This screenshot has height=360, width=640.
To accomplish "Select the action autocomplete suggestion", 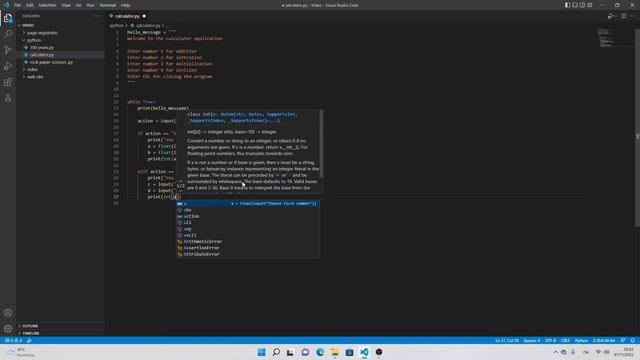I will click(x=248, y=216).
